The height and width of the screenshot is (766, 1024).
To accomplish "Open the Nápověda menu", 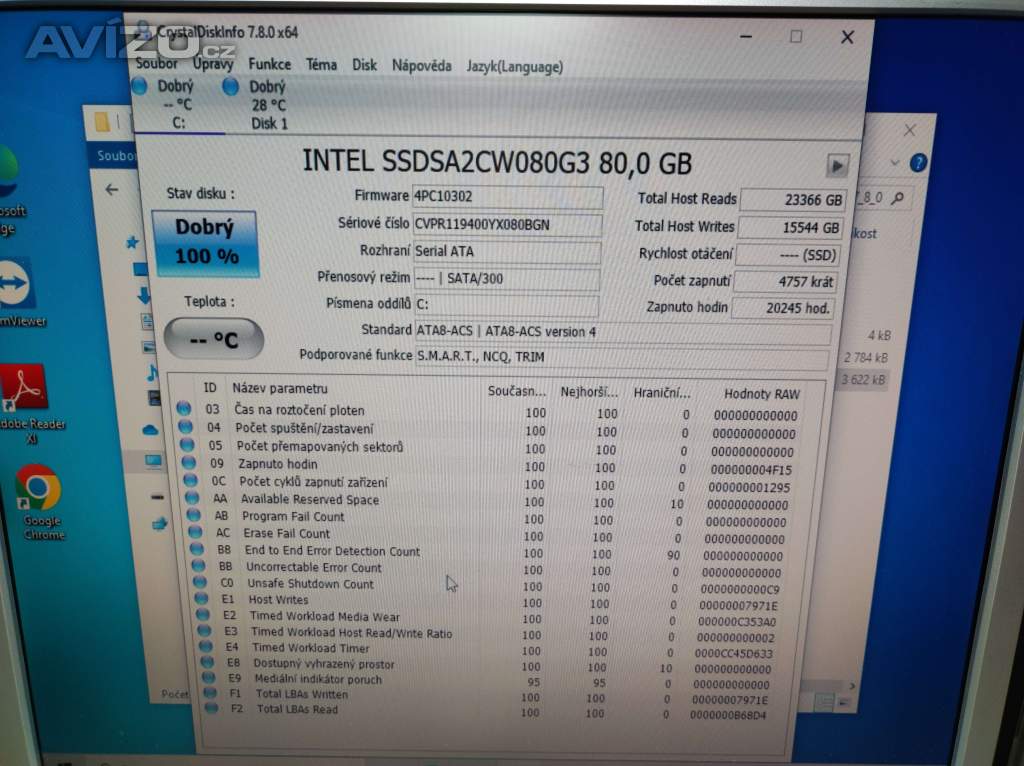I will pos(421,66).
